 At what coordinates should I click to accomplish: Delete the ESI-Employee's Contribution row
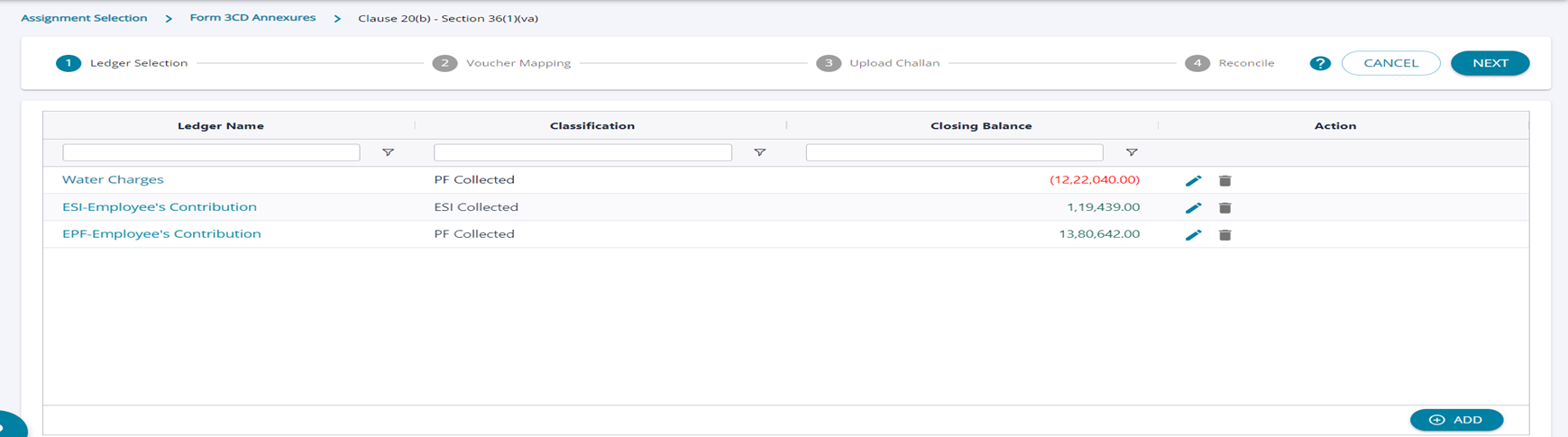pyautogui.click(x=1224, y=208)
